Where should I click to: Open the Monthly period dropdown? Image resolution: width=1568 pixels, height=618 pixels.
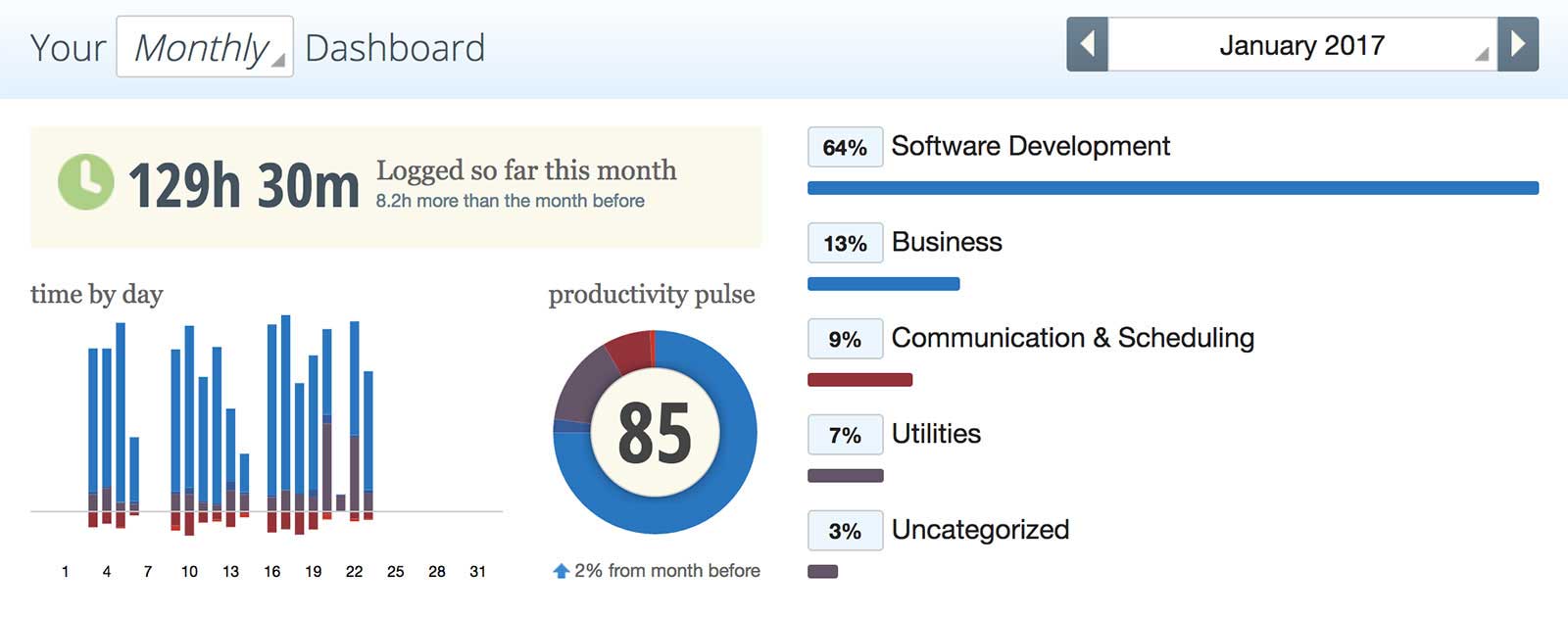click(x=205, y=47)
